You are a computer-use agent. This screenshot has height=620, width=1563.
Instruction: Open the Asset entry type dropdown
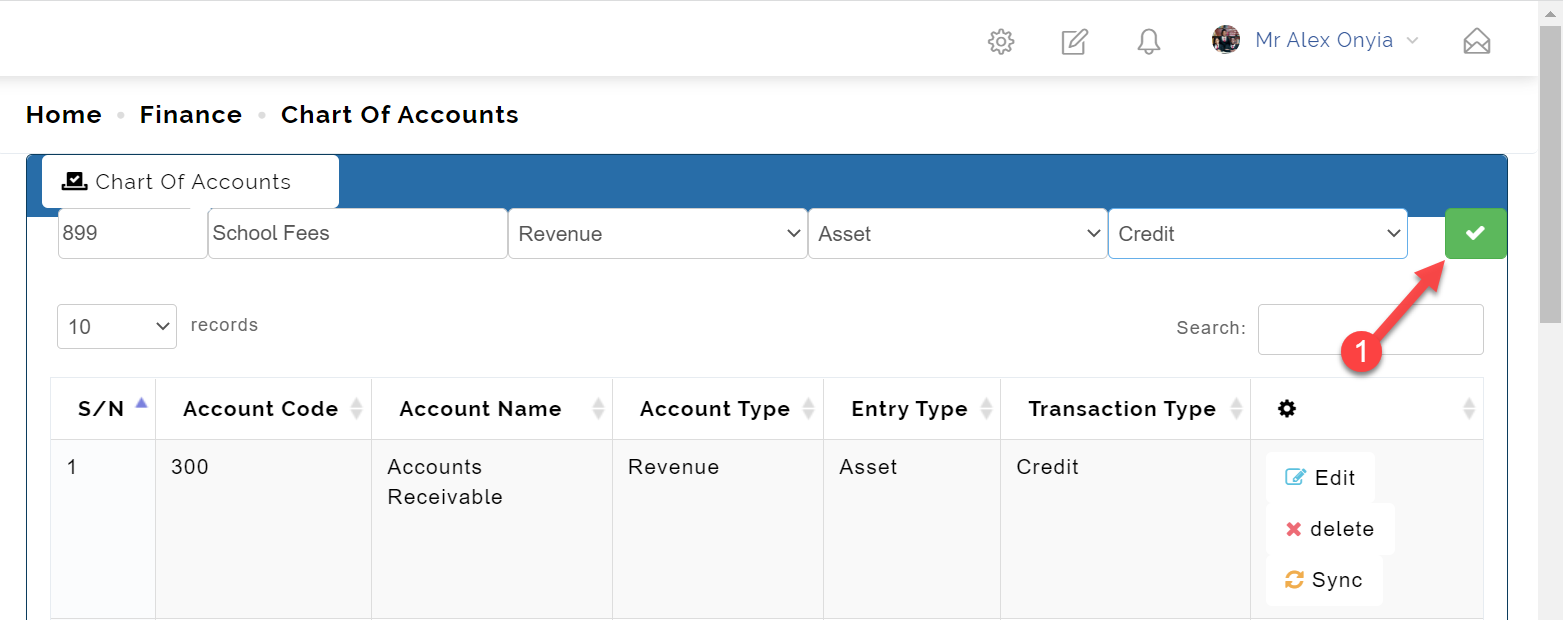tap(958, 233)
